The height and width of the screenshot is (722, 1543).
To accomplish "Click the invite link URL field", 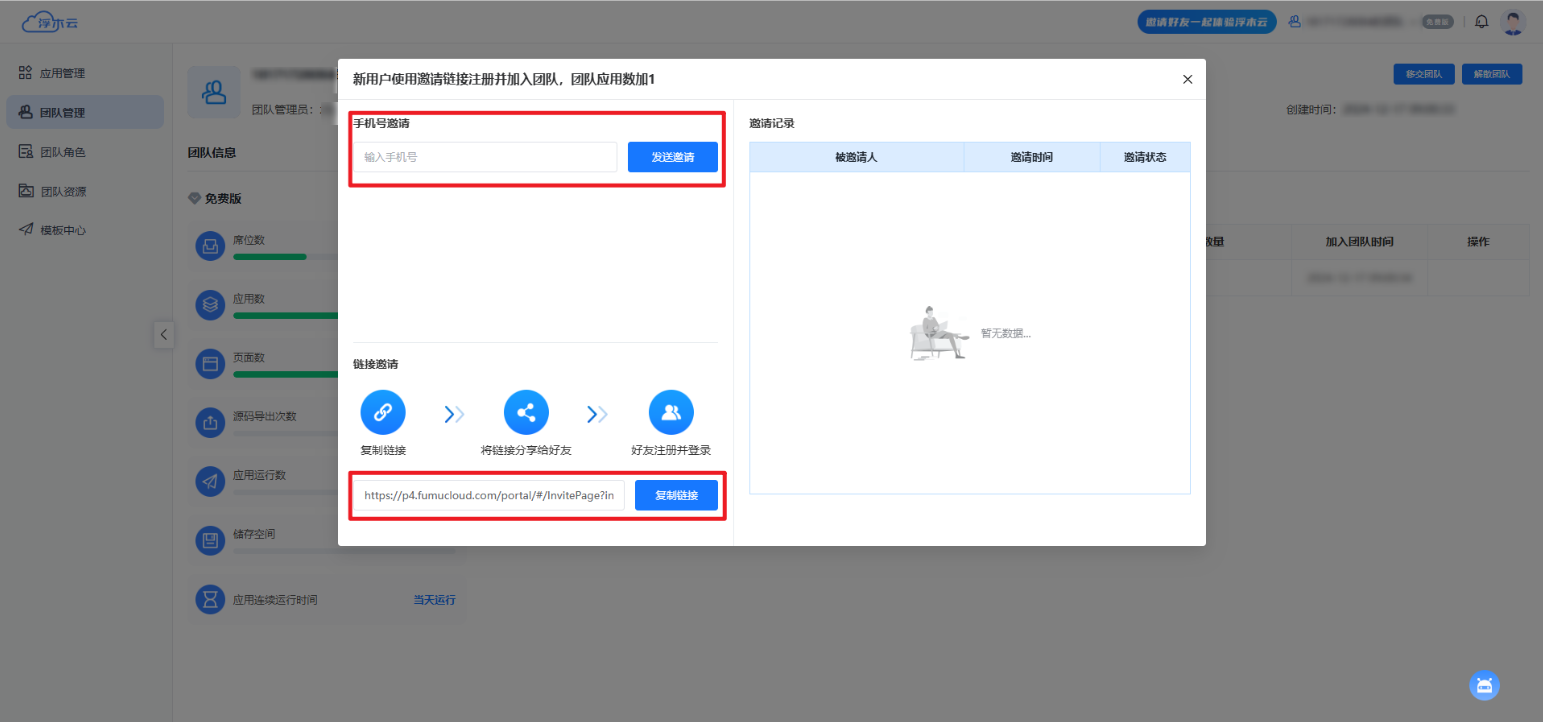I will coord(489,495).
